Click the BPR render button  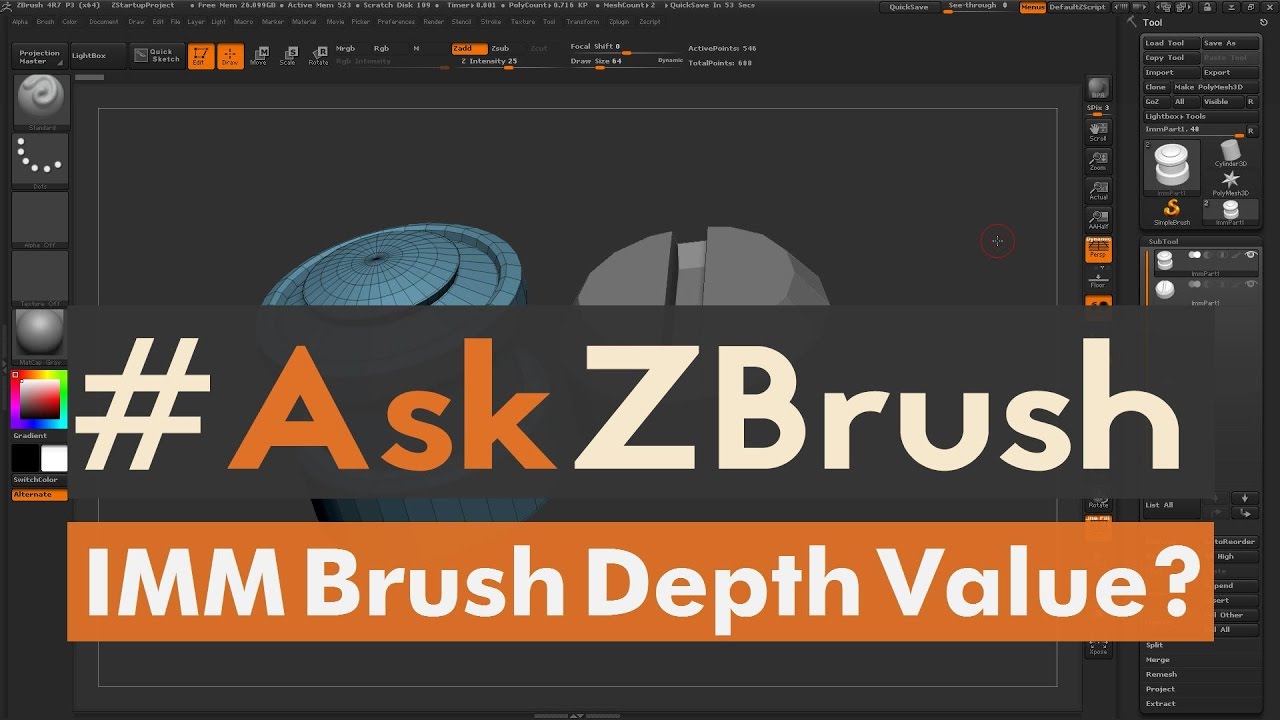coord(1099,88)
